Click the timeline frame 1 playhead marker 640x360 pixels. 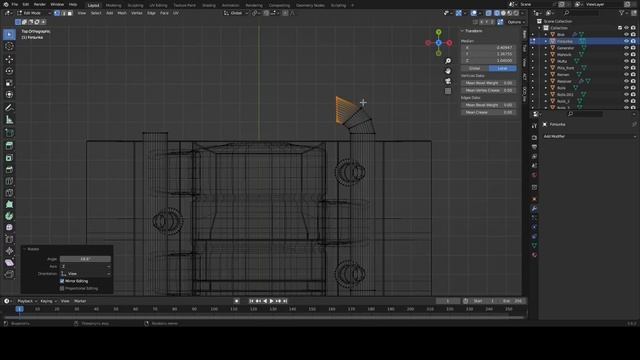point(19,309)
